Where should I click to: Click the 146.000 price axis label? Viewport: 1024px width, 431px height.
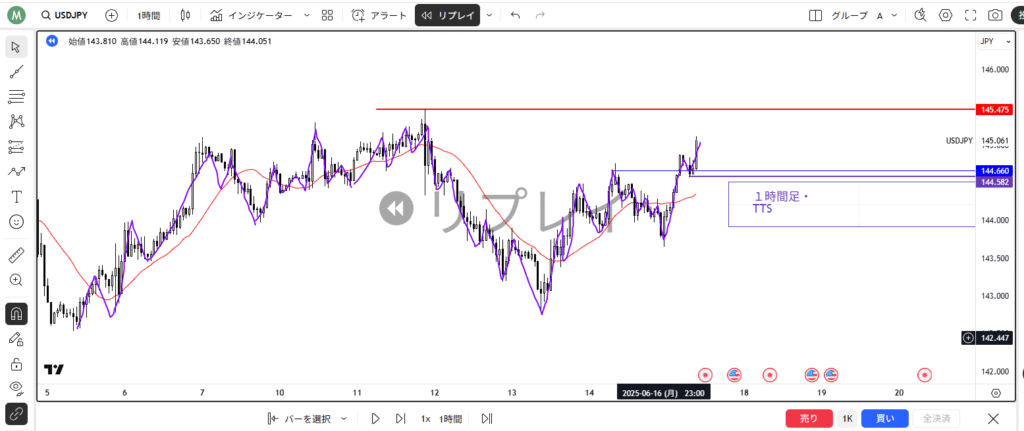[995, 69]
